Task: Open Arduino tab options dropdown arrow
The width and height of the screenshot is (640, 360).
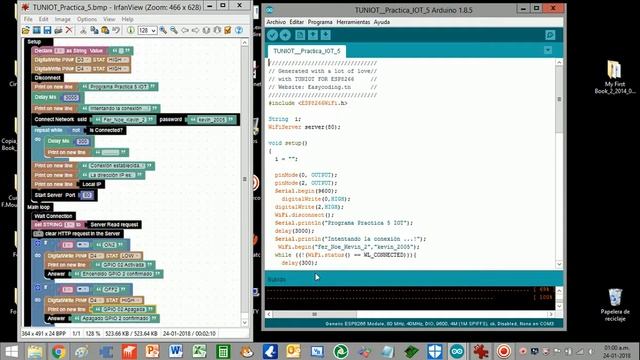Action: pos(548,50)
